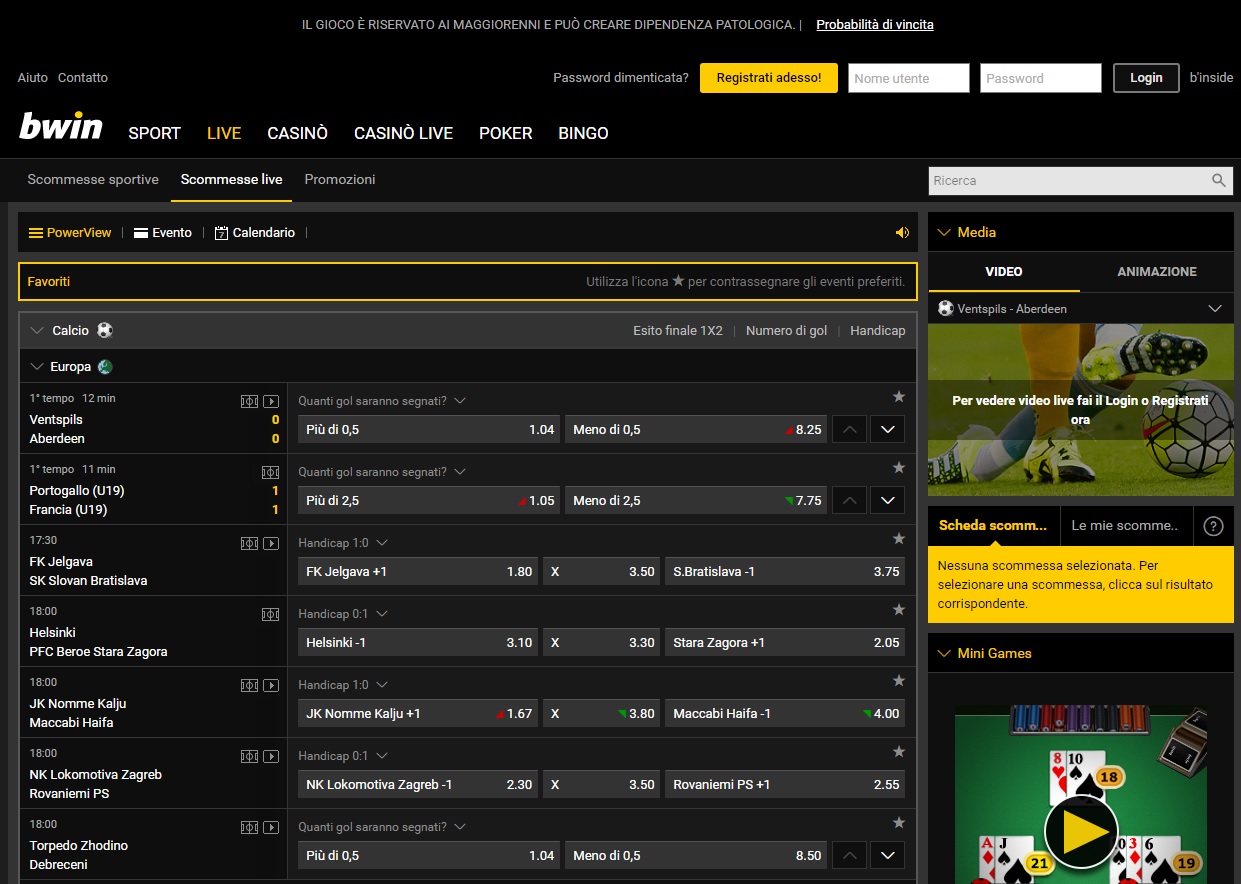Switch to Evento view
The image size is (1241, 884).
162,232
